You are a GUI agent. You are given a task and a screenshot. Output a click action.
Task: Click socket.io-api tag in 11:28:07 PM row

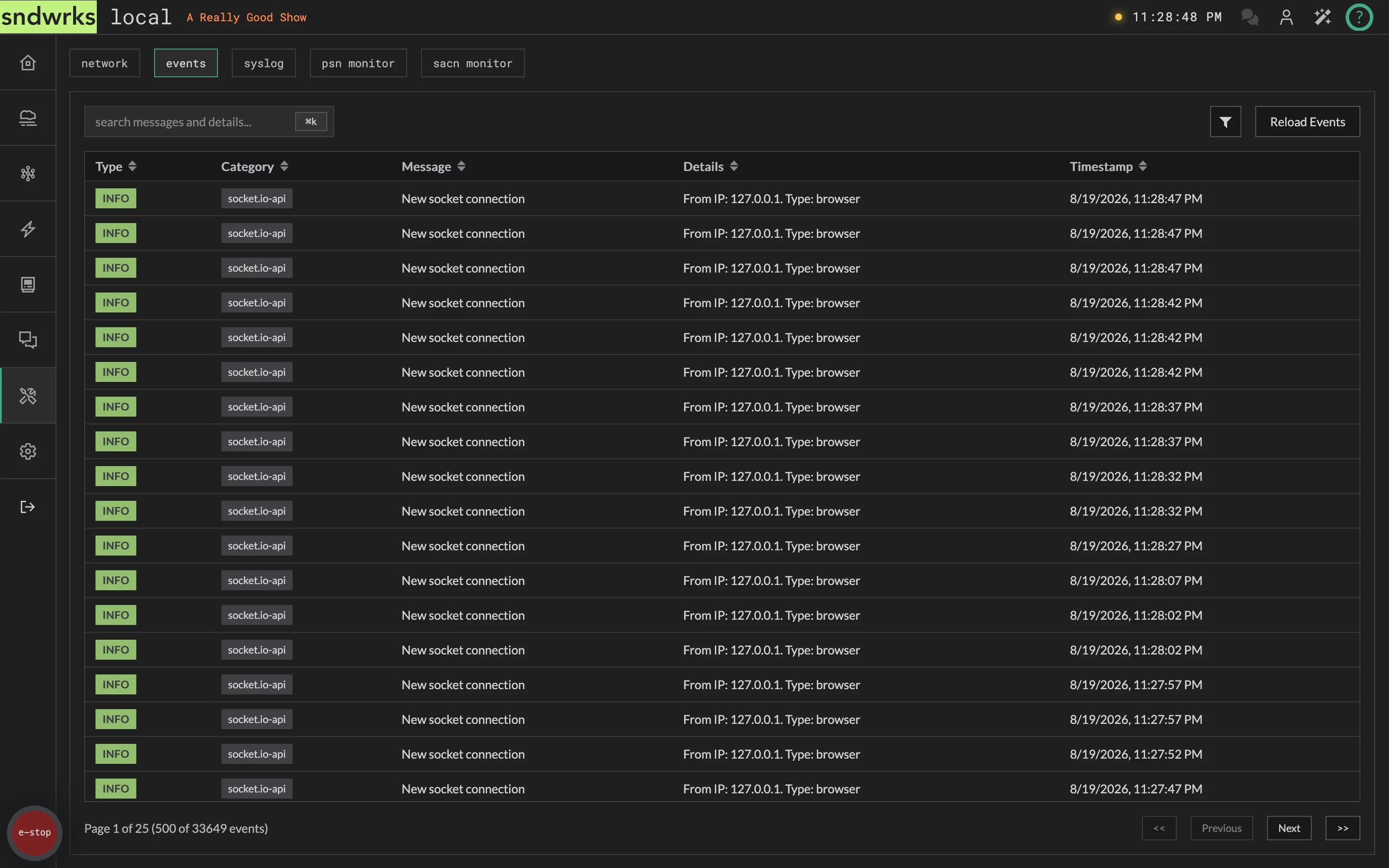coord(257,580)
